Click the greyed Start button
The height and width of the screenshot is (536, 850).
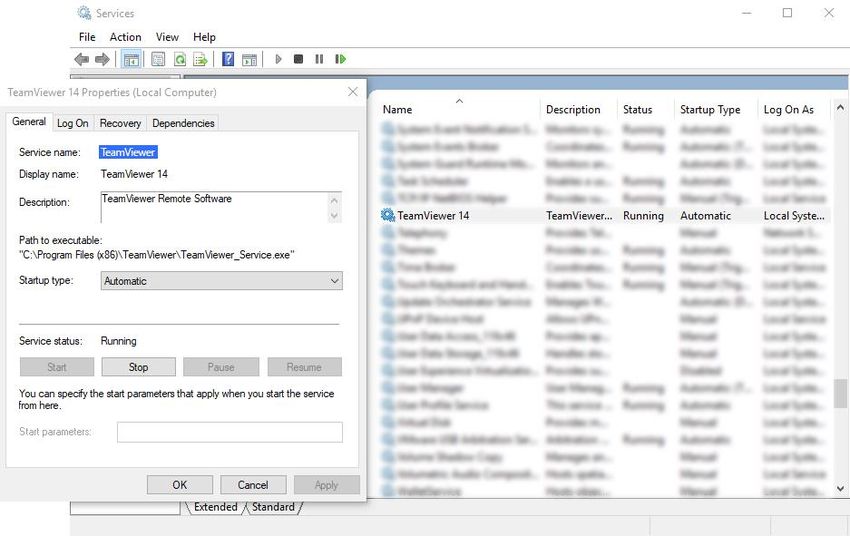pyautogui.click(x=57, y=367)
